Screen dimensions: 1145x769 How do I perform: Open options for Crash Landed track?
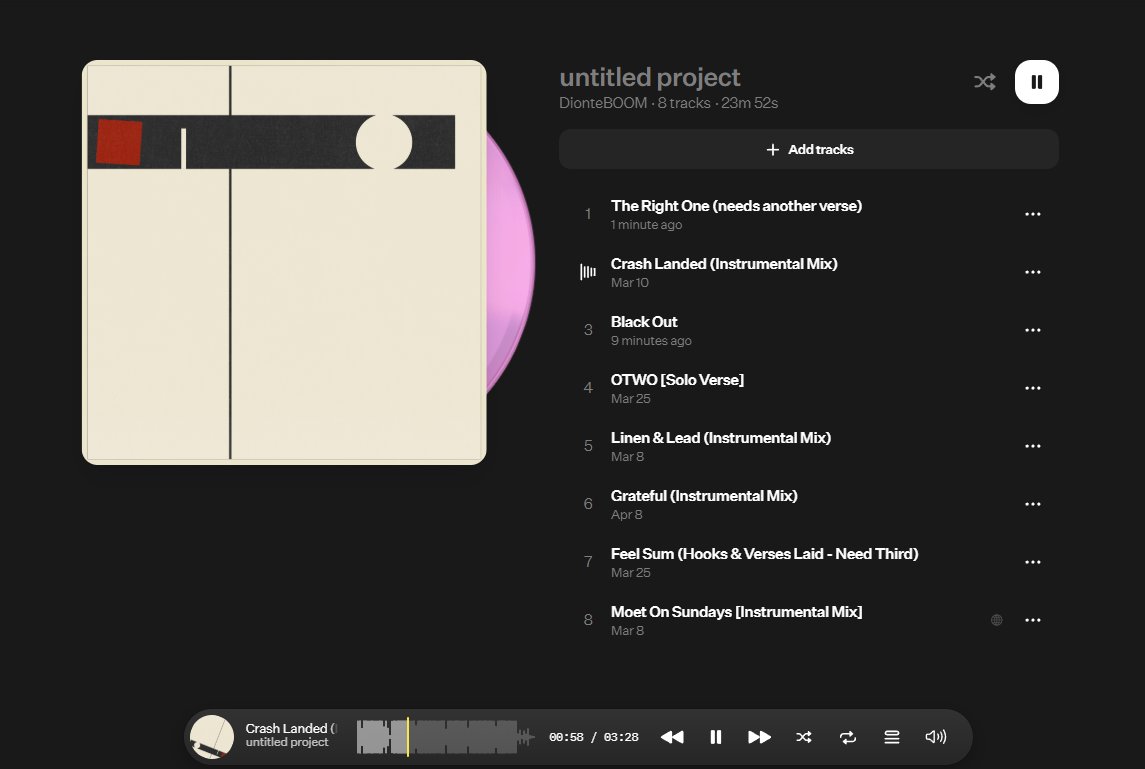[1033, 272]
